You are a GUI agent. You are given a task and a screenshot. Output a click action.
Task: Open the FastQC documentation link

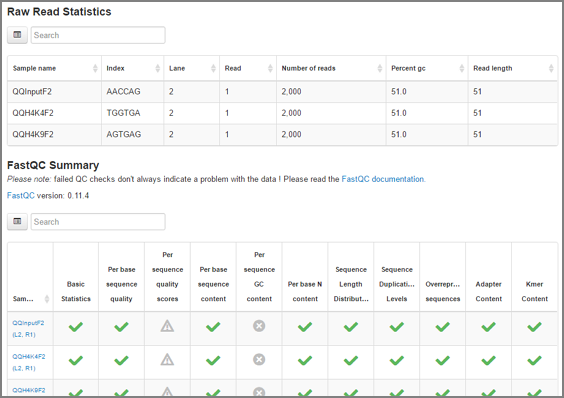click(383, 179)
